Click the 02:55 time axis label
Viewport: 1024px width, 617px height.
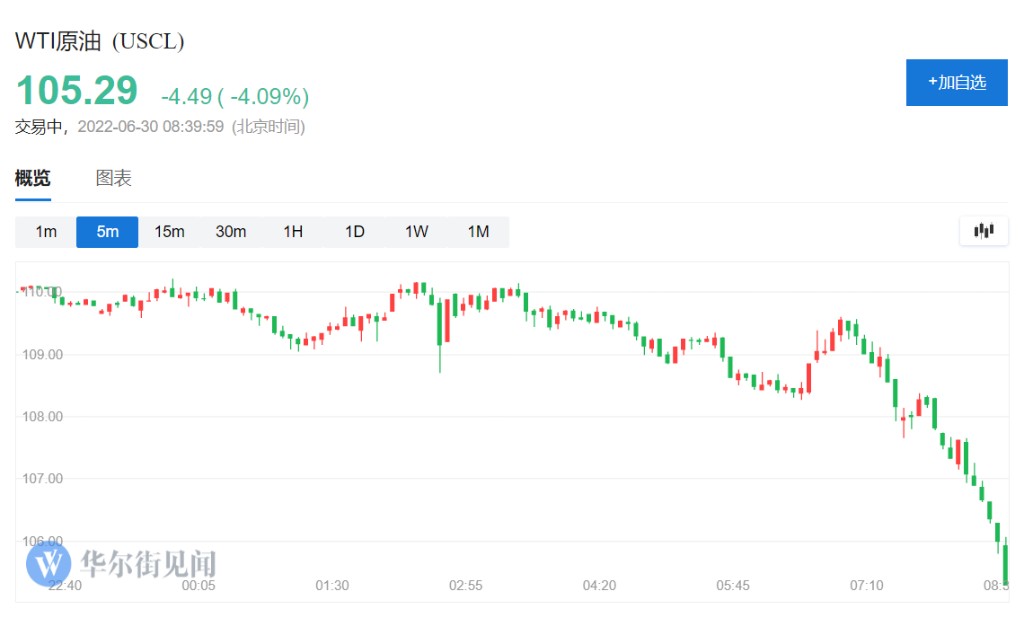click(x=465, y=585)
